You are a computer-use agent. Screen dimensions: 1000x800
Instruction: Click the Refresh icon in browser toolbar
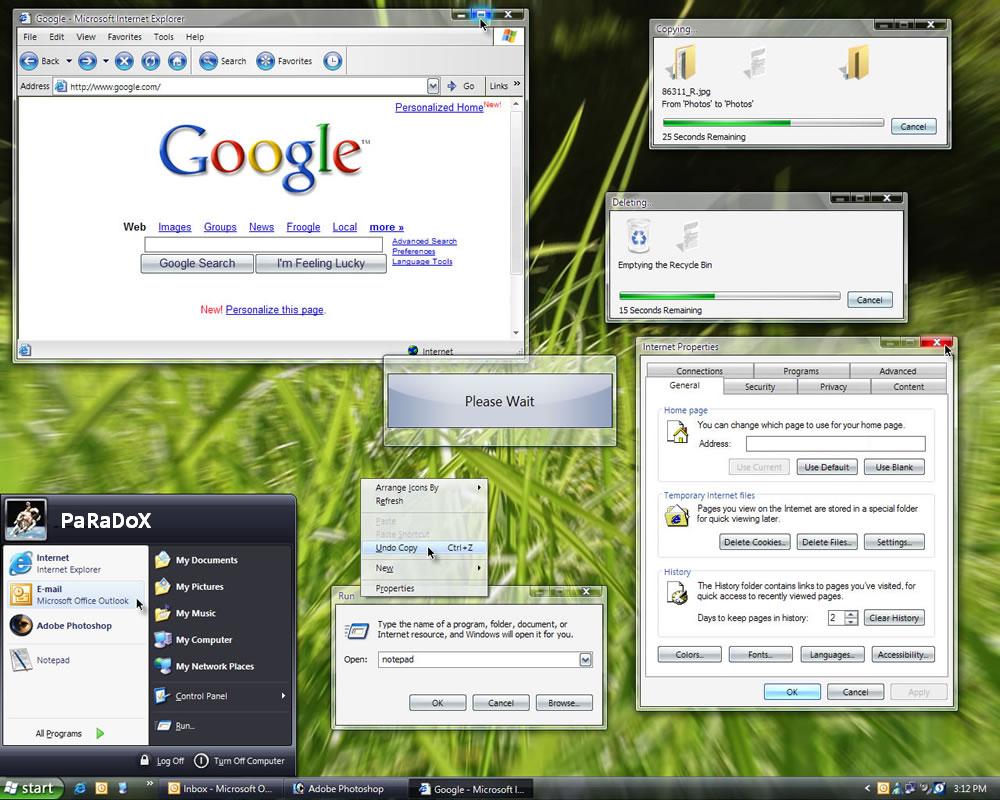pyautogui.click(x=151, y=61)
